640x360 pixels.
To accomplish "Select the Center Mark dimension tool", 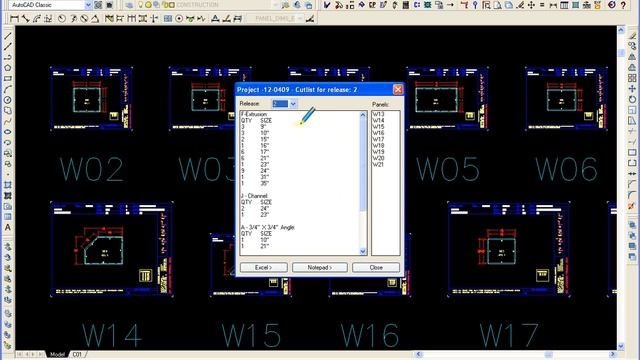I will point(179,18).
